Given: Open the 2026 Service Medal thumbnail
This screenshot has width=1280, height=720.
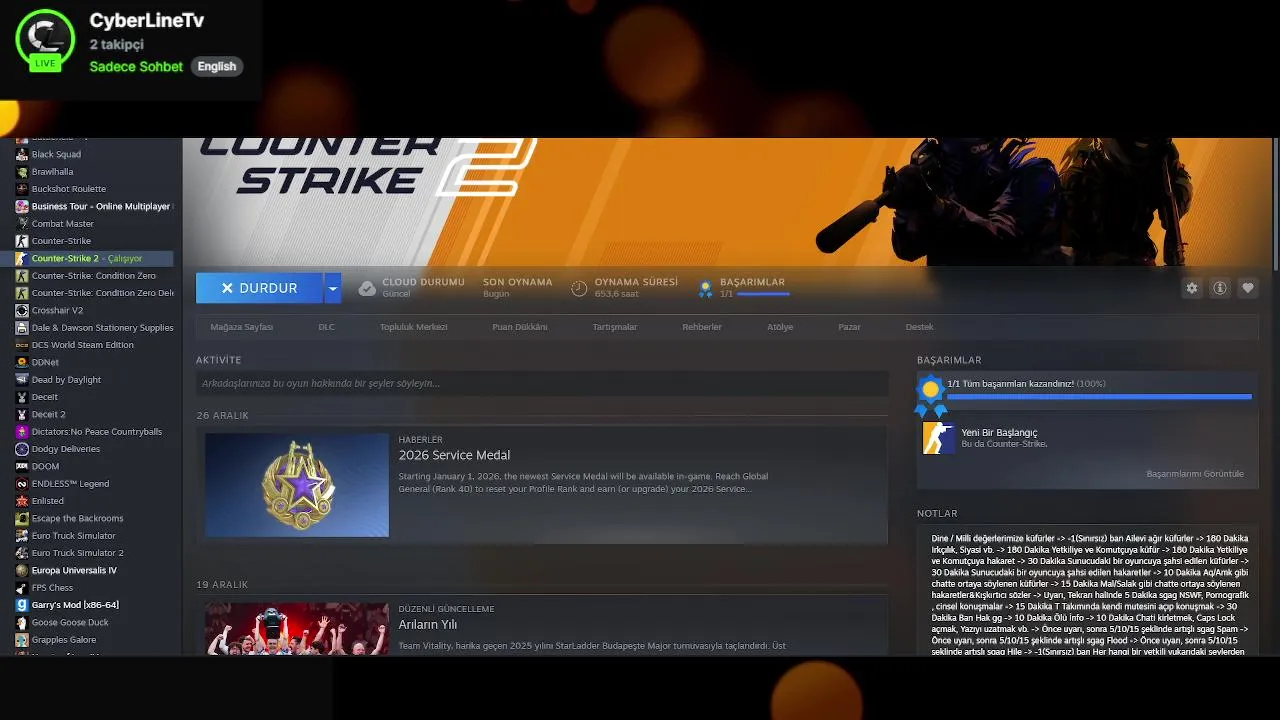Looking at the screenshot, I should point(297,485).
